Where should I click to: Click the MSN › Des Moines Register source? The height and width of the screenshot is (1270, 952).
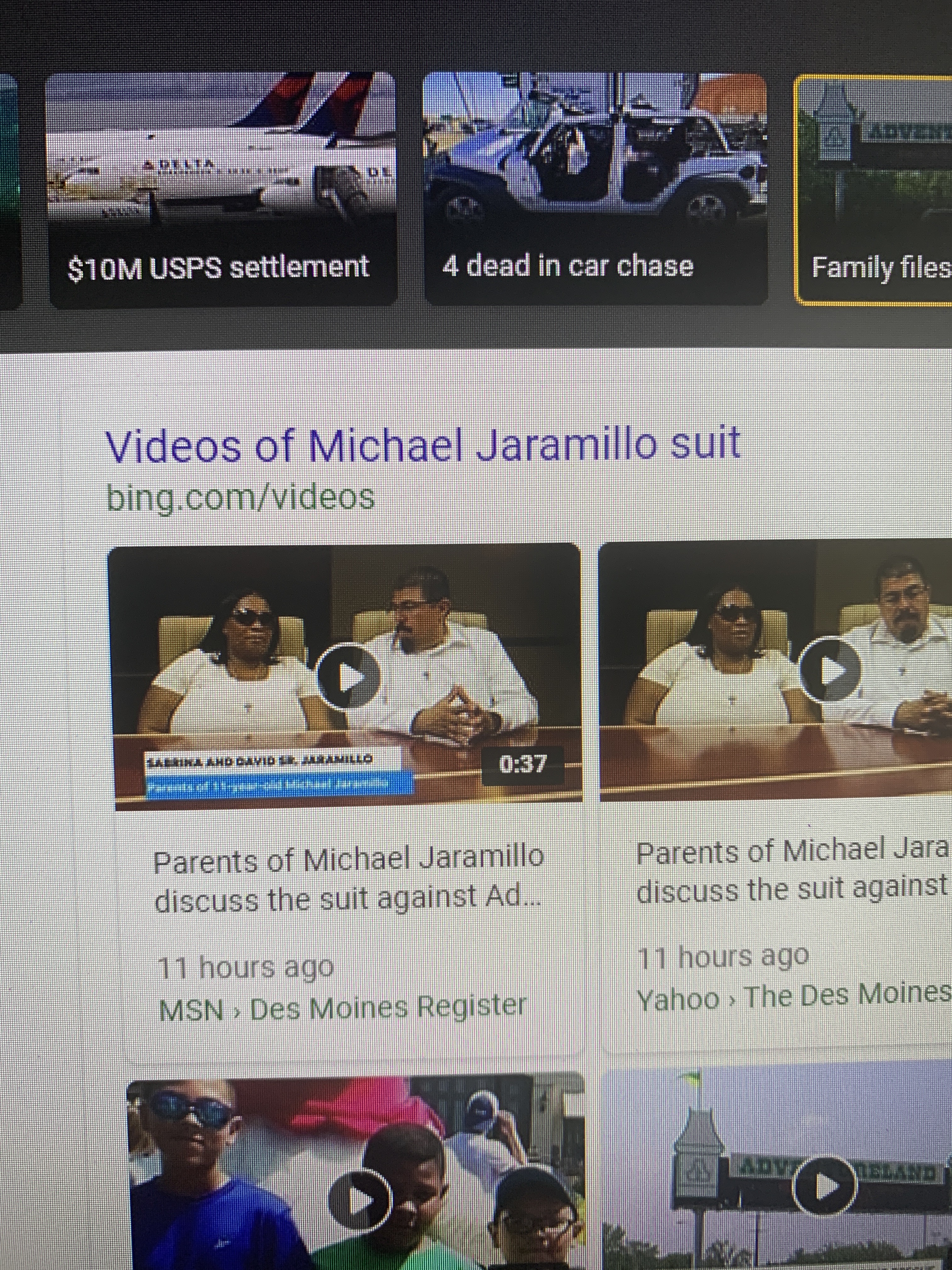pos(343,1008)
